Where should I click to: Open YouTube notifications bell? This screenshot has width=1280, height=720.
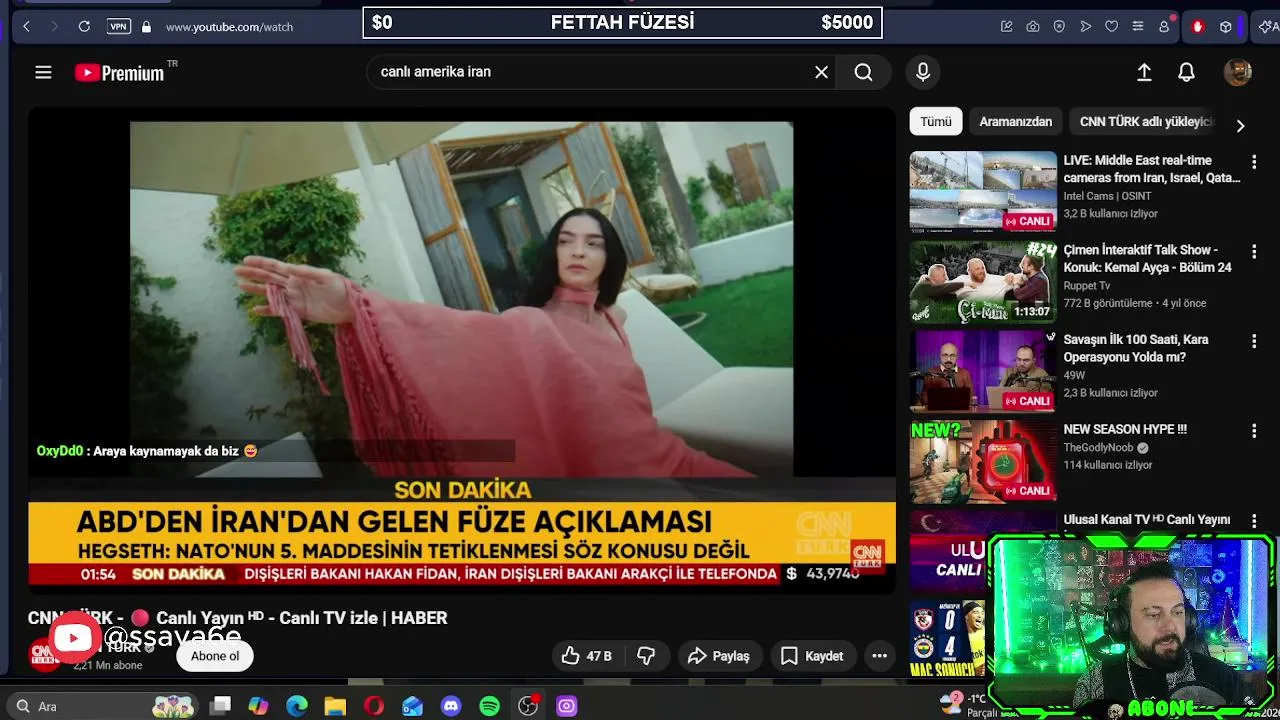[x=1186, y=72]
